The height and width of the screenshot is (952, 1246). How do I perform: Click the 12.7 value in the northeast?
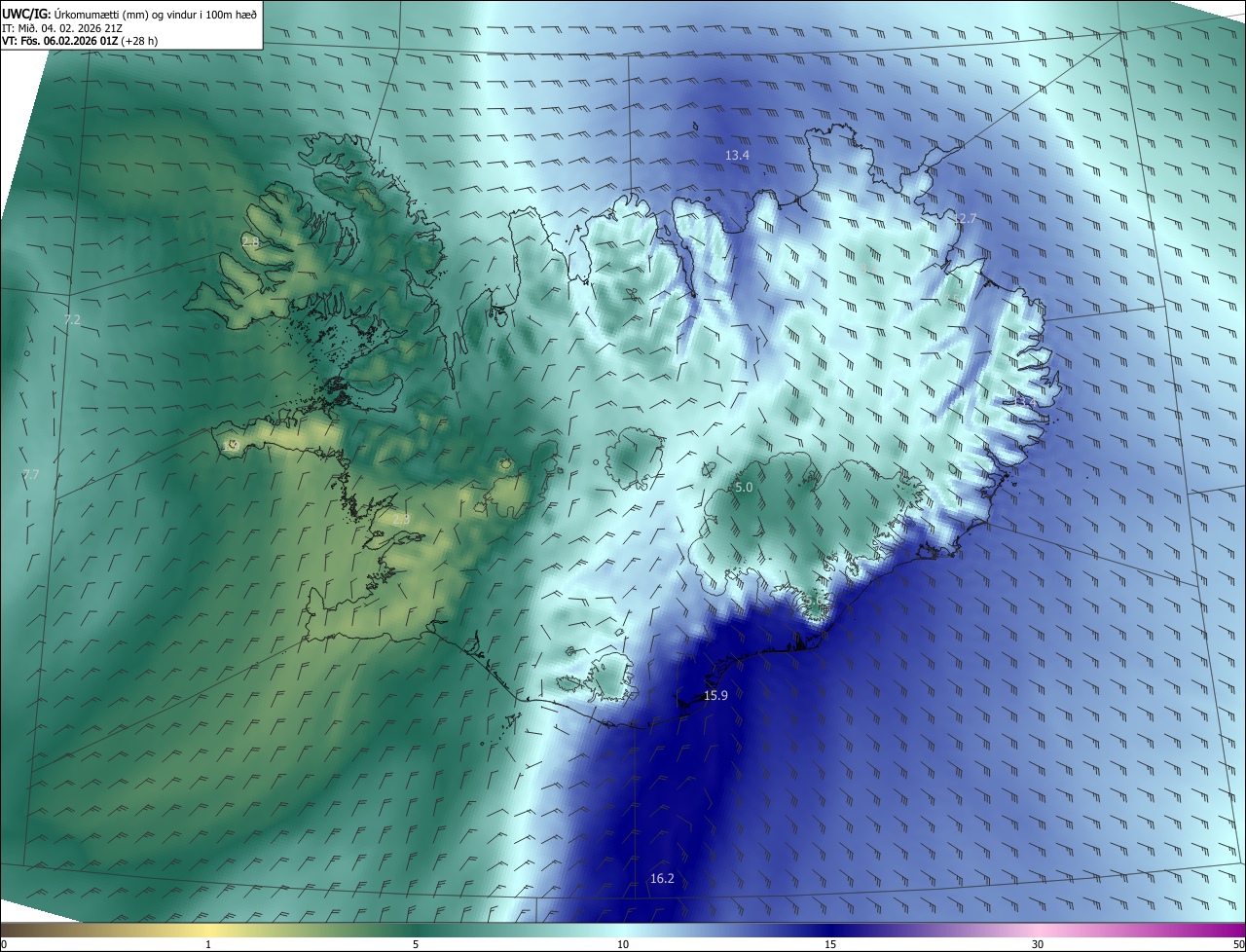pyautogui.click(x=964, y=219)
